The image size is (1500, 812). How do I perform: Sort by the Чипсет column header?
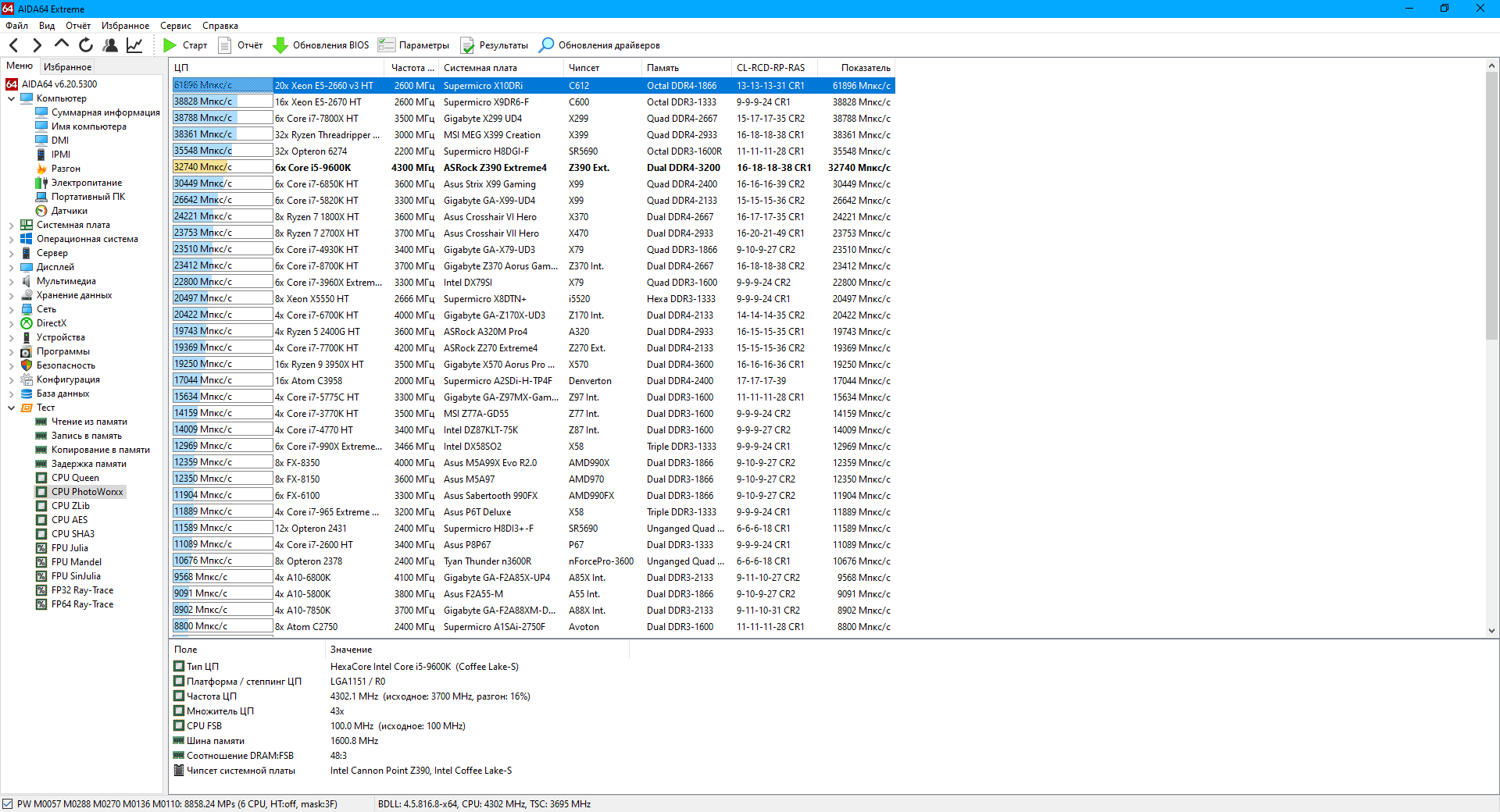tap(602, 68)
